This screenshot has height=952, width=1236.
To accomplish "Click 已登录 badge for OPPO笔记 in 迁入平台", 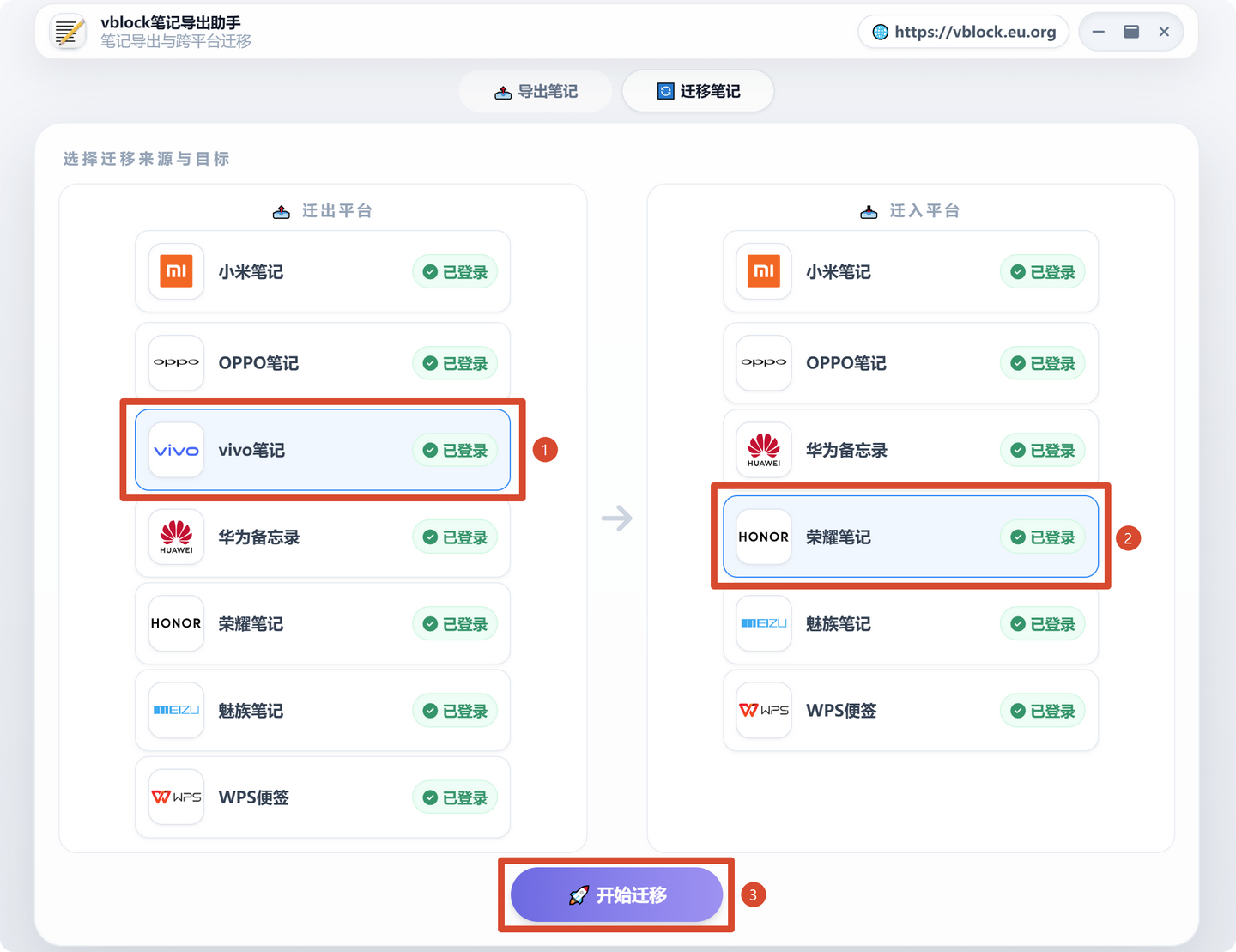I will (x=1043, y=363).
